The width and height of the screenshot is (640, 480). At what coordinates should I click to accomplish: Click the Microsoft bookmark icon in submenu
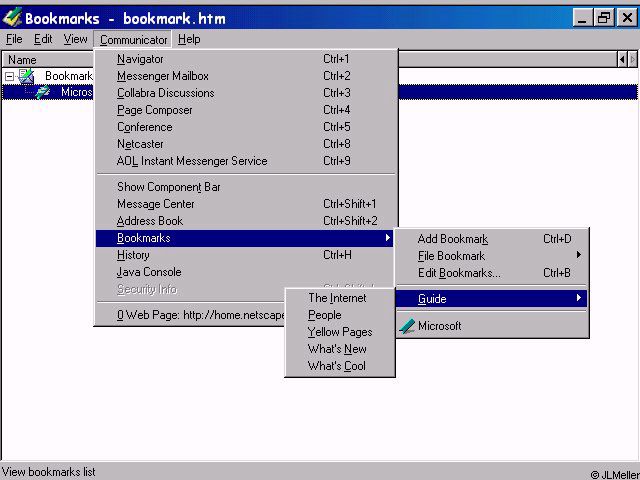coord(407,326)
